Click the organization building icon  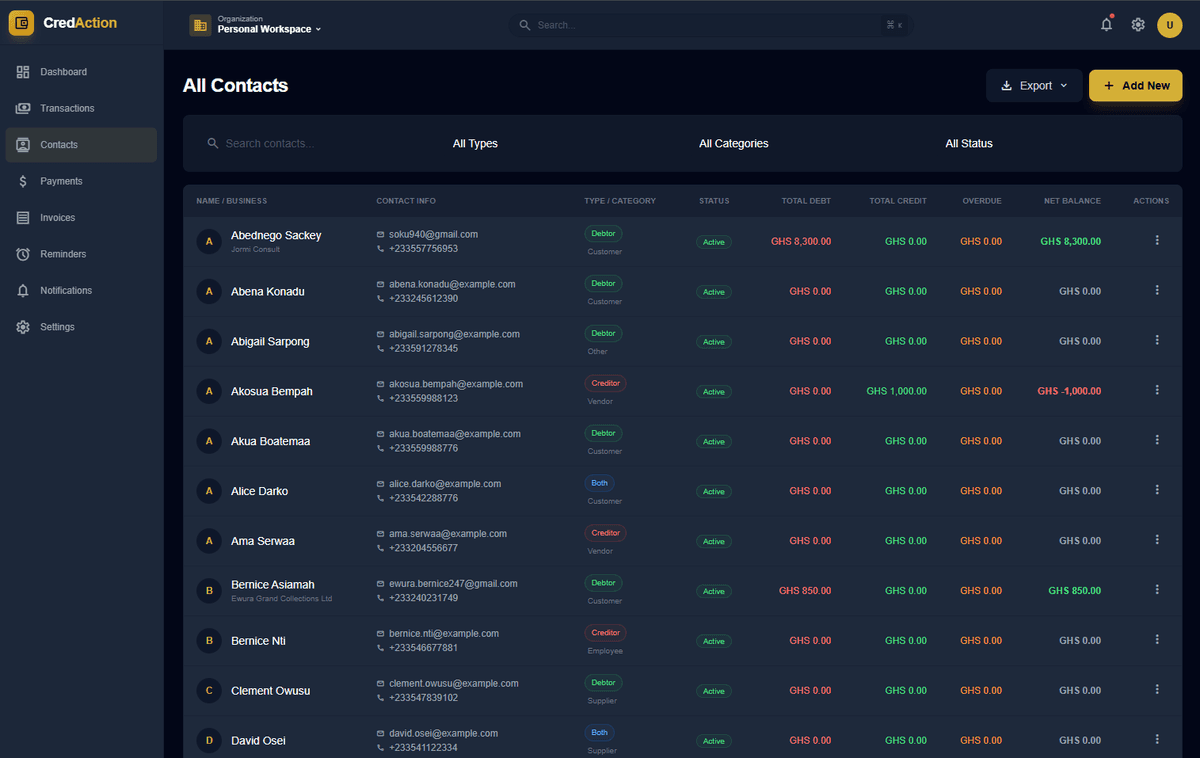pos(200,25)
